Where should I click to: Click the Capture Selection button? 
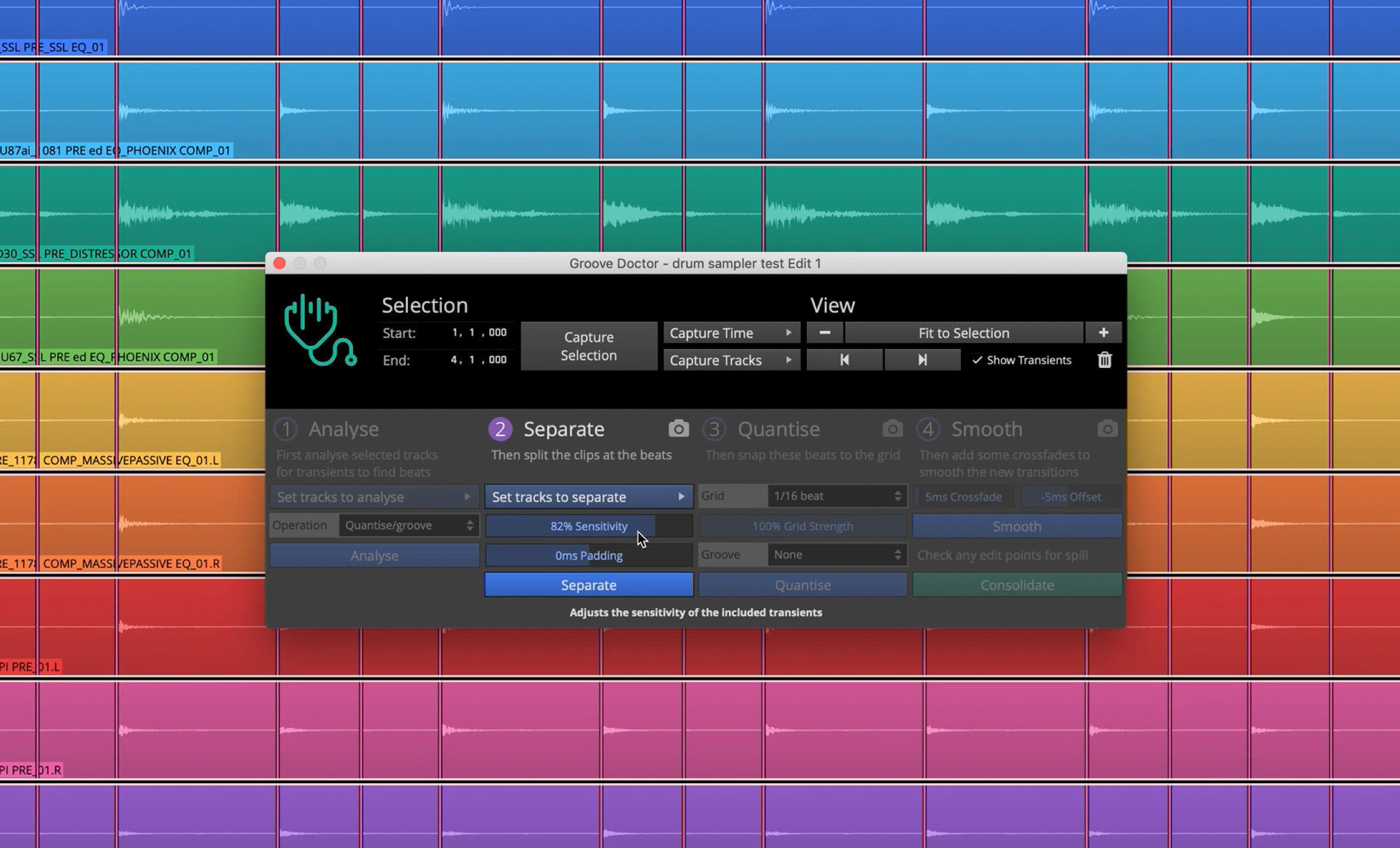click(x=589, y=346)
